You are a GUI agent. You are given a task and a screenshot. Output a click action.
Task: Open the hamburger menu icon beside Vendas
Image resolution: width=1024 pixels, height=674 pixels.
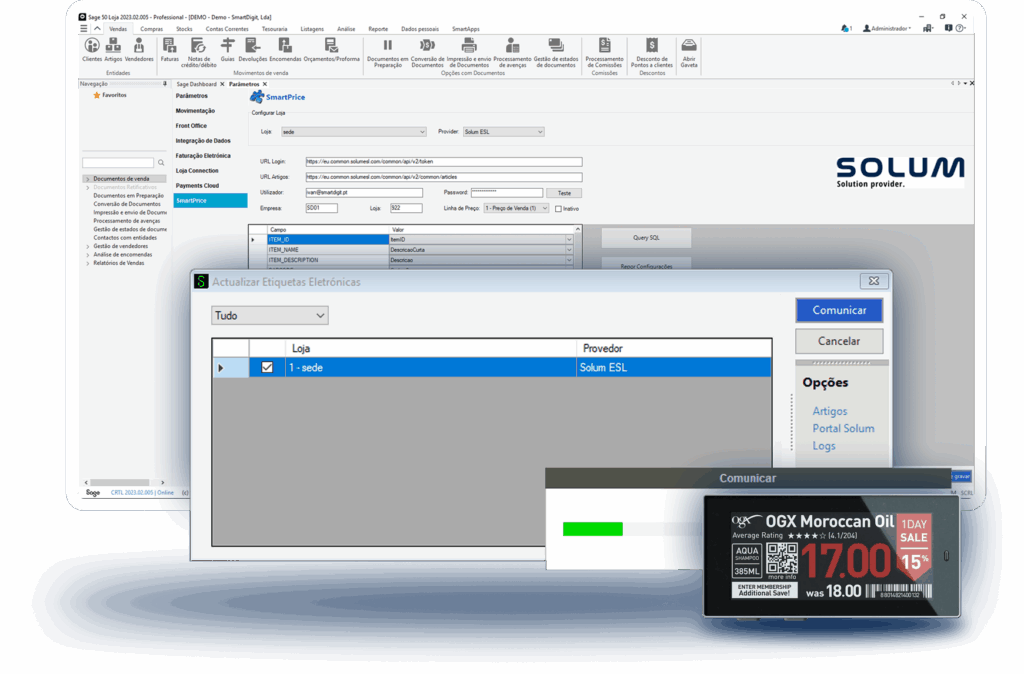pos(84,29)
